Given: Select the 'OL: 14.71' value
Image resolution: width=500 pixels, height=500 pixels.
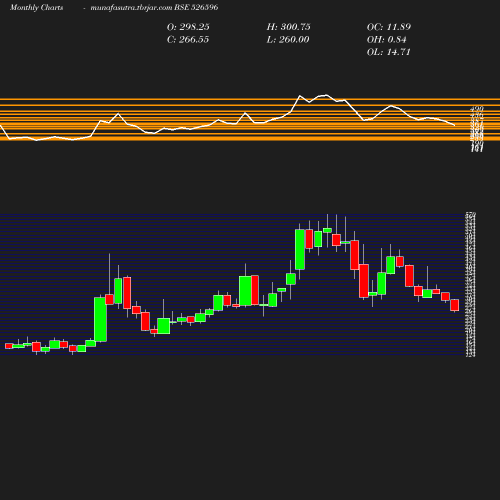Looking at the screenshot, I should point(389,52).
